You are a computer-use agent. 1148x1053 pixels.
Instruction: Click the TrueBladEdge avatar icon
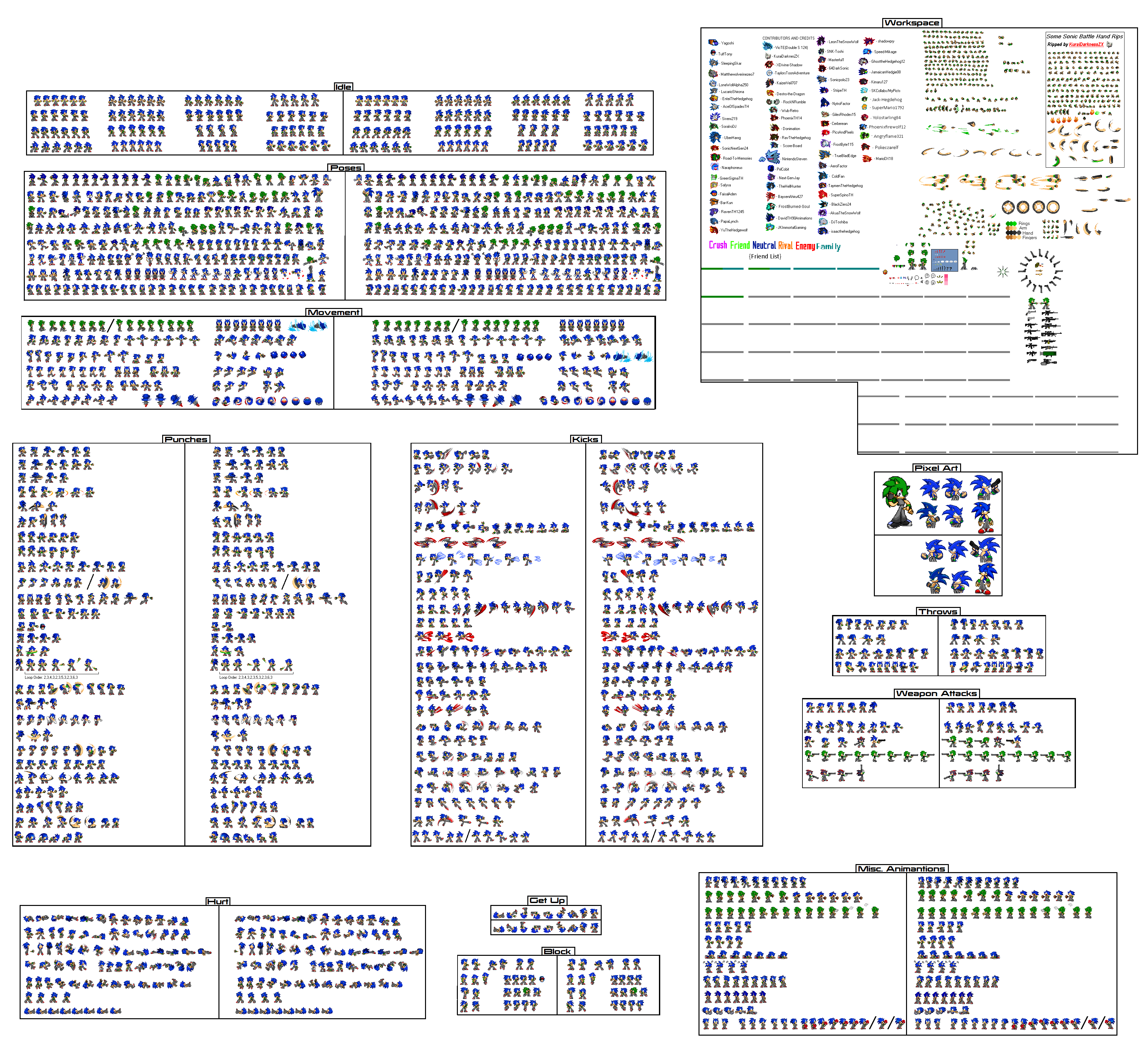[824, 155]
